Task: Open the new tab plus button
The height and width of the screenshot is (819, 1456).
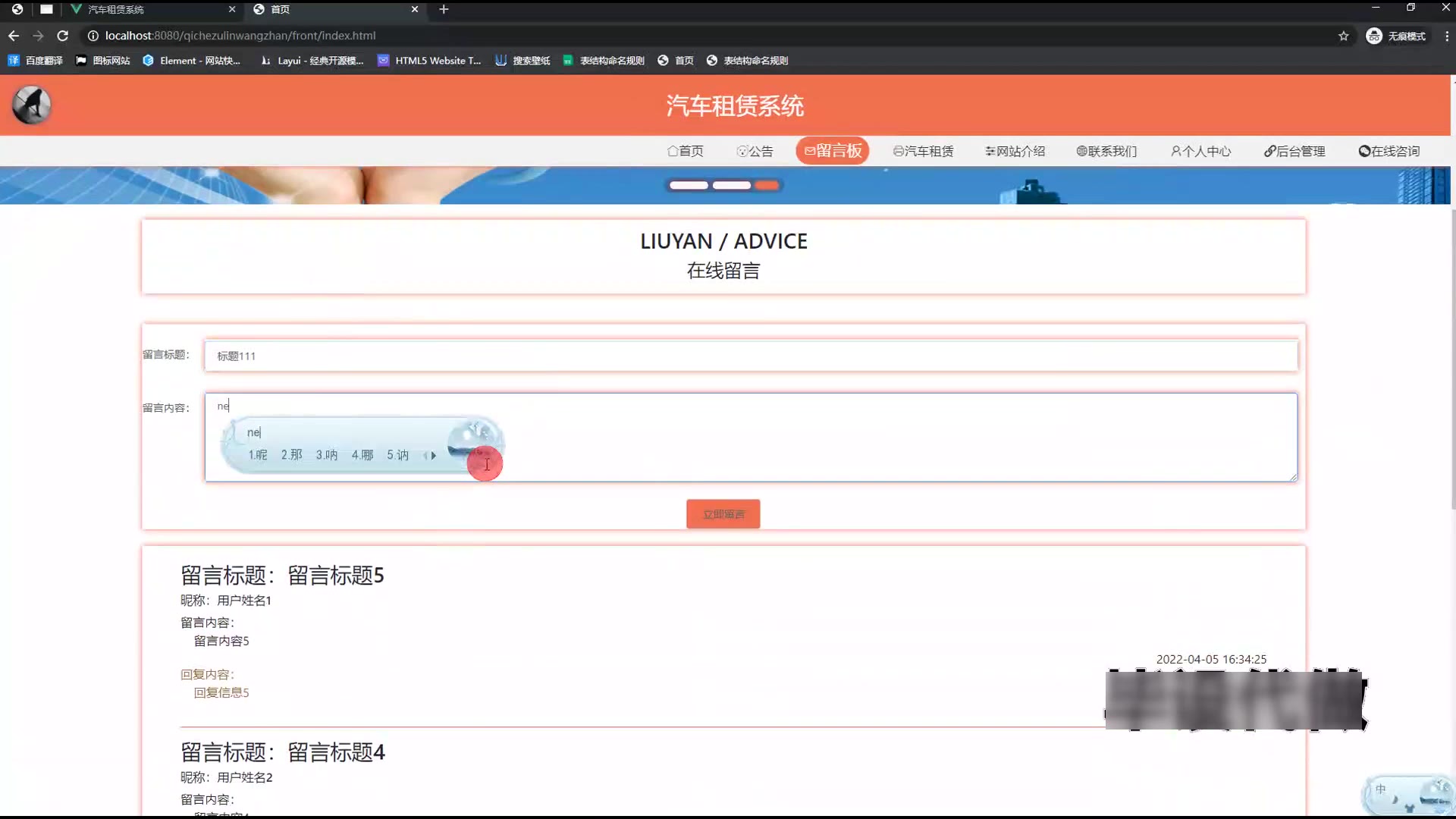Action: (444, 9)
